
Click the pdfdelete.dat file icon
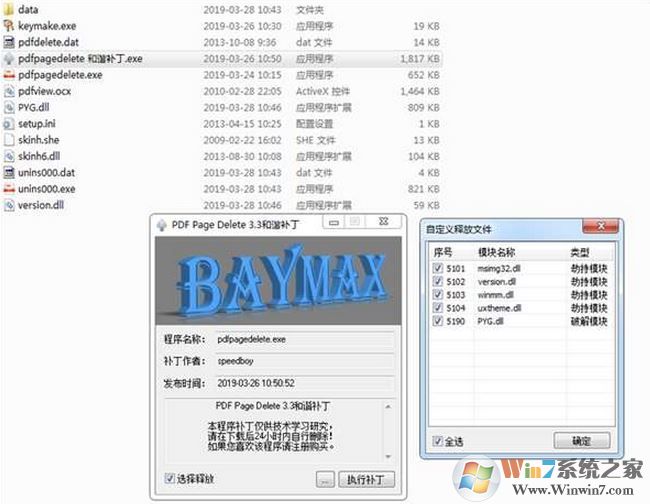(9, 42)
